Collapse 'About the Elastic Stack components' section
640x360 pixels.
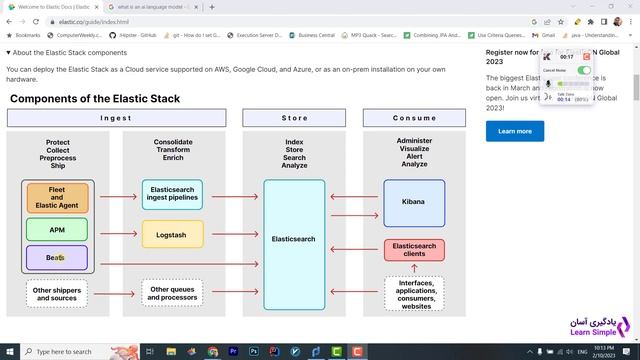coord(67,53)
